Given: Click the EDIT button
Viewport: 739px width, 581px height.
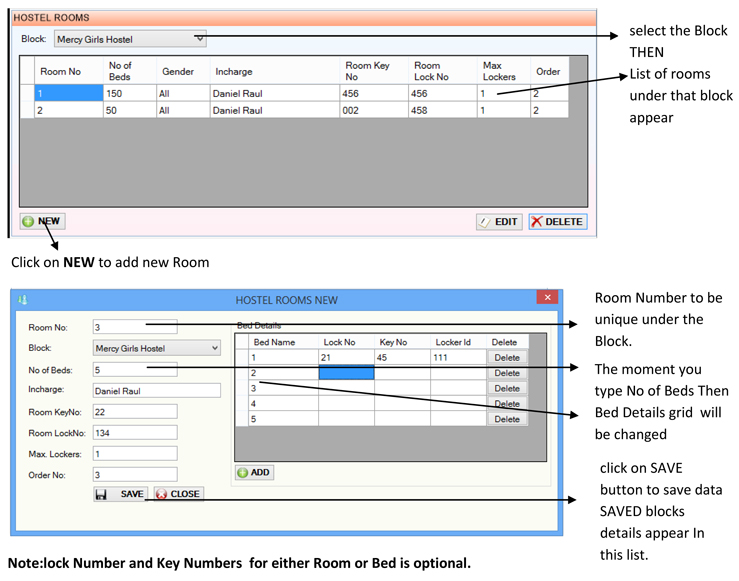Looking at the screenshot, I should point(499,221).
